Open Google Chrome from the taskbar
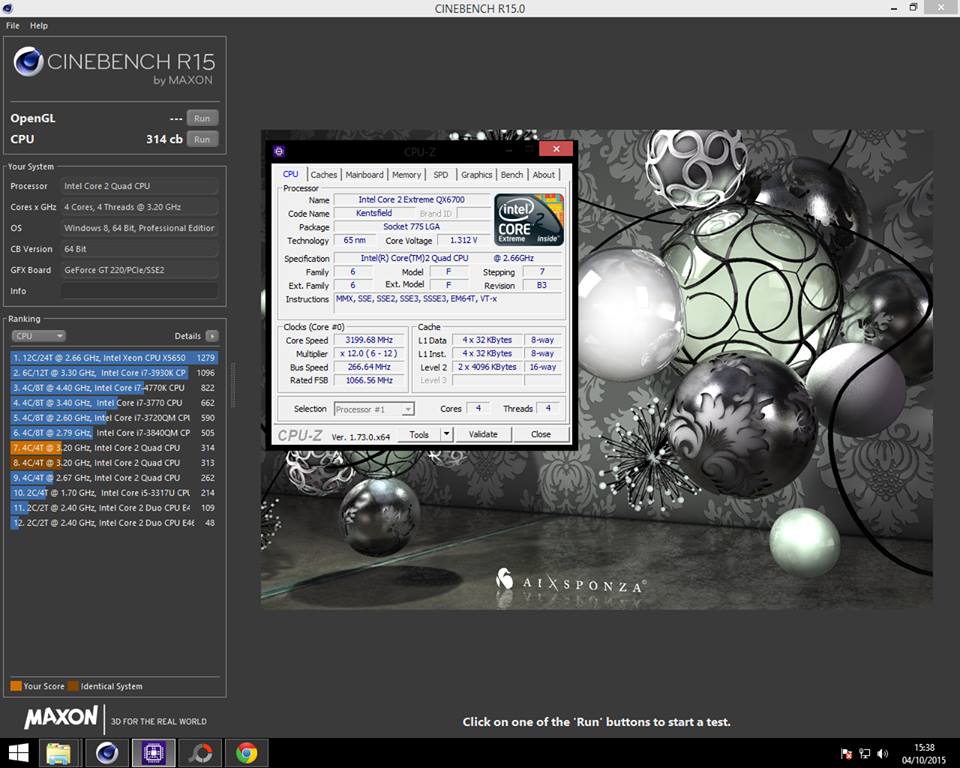The image size is (960, 768). click(x=247, y=753)
